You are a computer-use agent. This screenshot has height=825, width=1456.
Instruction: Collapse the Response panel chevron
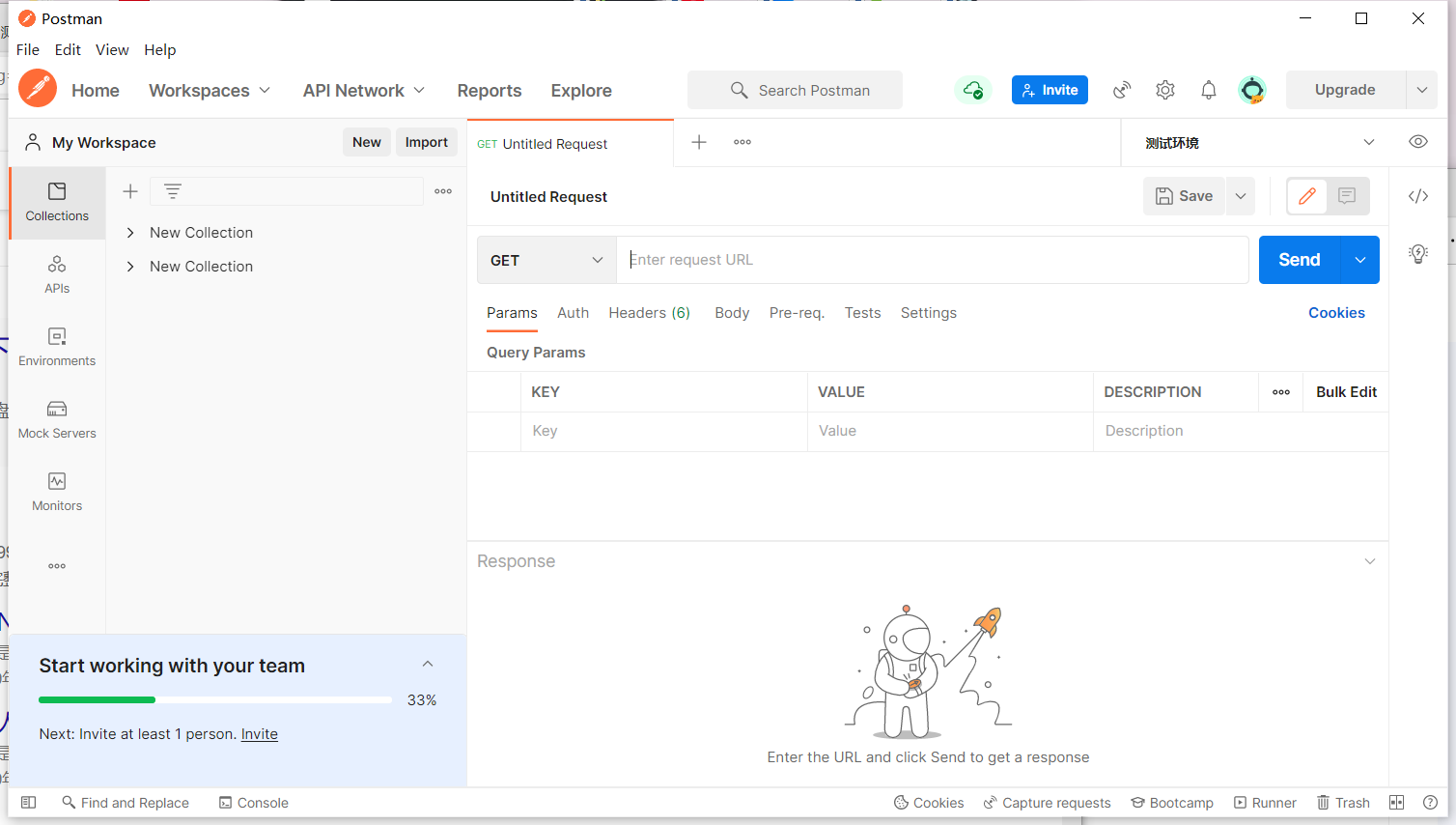[1370, 561]
